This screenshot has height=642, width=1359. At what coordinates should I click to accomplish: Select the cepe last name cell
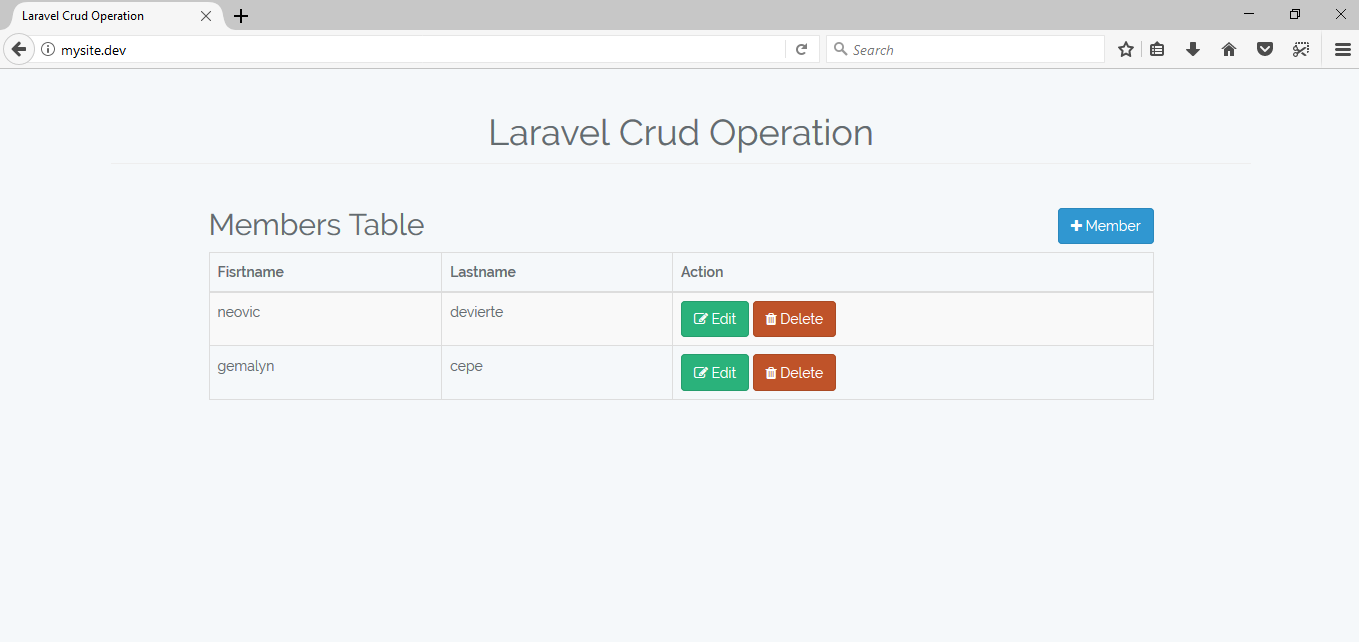557,373
